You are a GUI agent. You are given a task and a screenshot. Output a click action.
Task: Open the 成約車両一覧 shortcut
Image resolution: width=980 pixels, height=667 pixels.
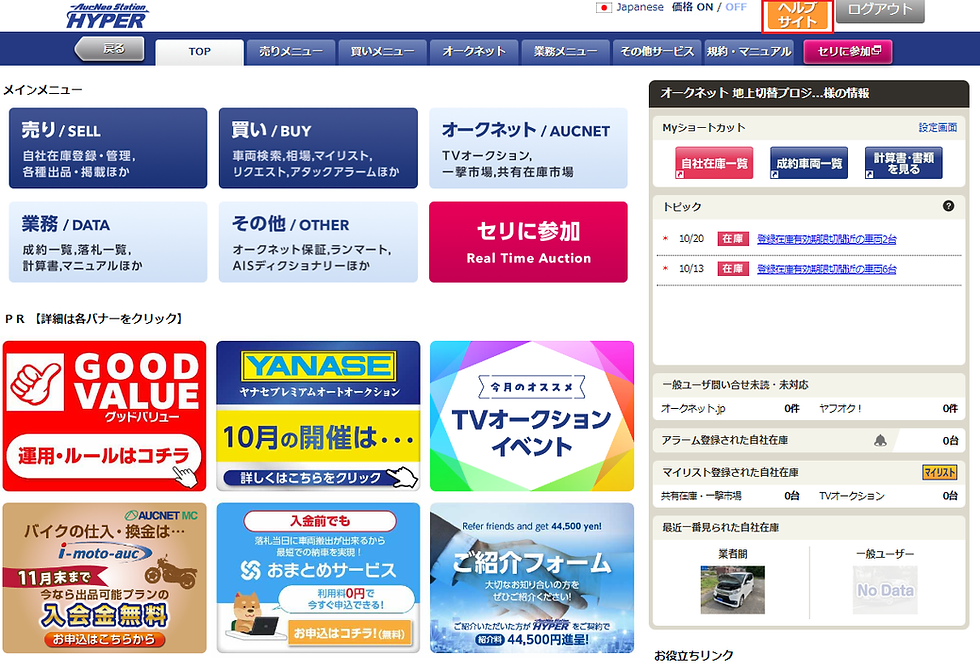tap(809, 163)
